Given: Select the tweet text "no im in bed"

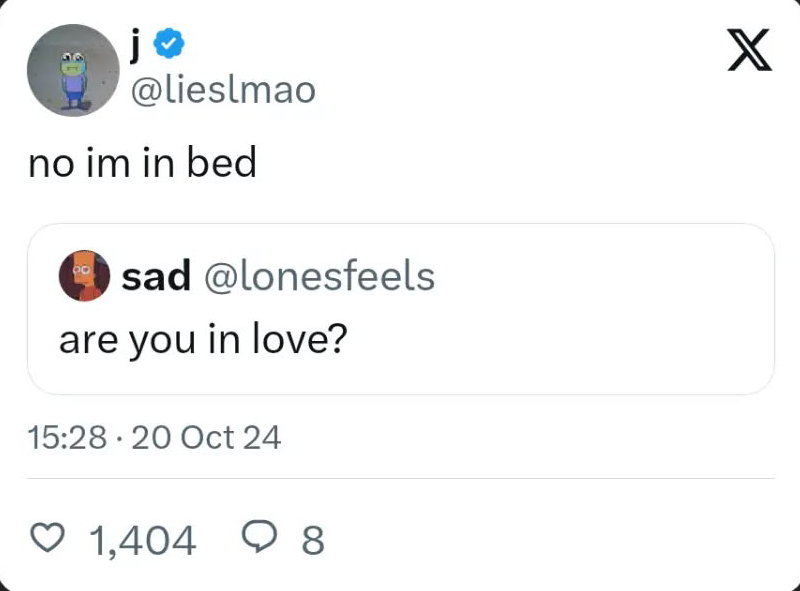Looking at the screenshot, I should click(142, 163).
